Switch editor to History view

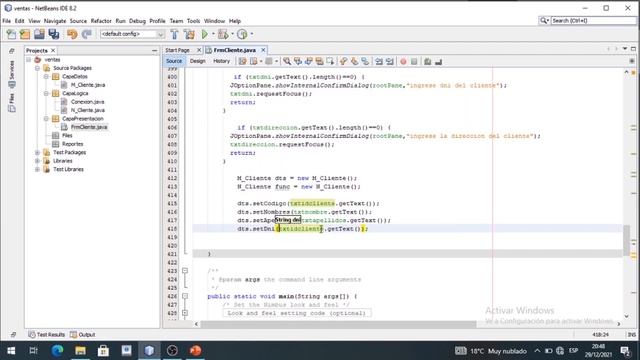[x=222, y=61]
